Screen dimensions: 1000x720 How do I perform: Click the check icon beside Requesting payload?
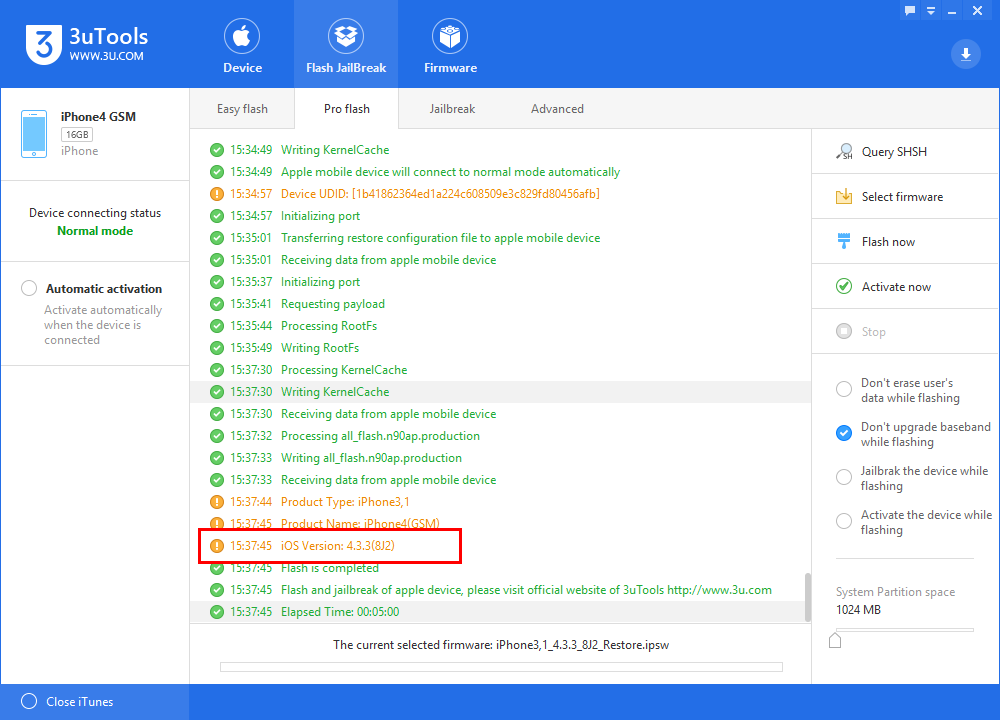click(217, 304)
